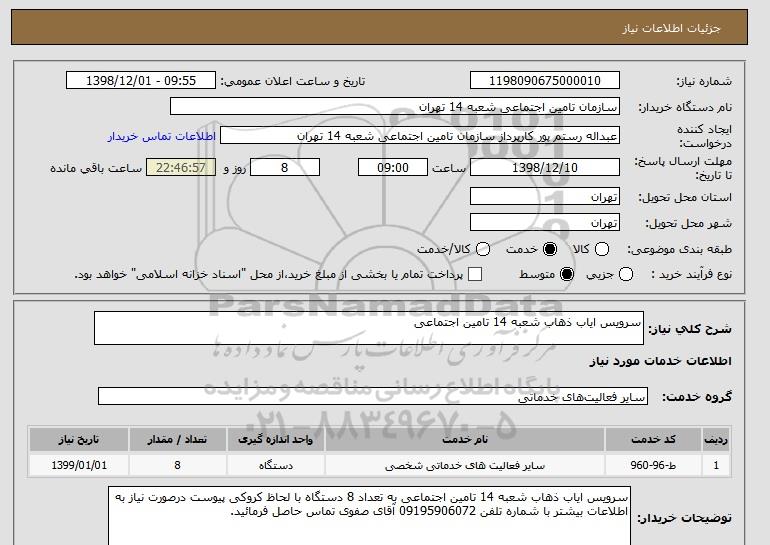Click the ردیف column header
This screenshot has width=770, height=545.
coord(716,439)
